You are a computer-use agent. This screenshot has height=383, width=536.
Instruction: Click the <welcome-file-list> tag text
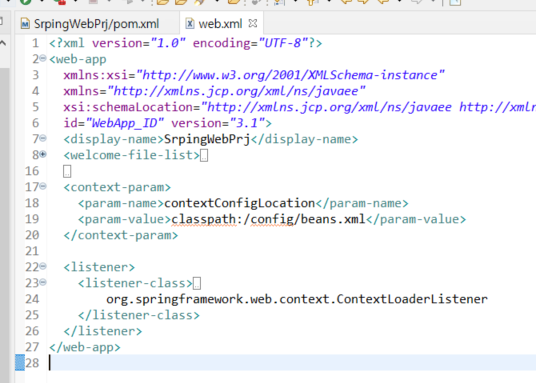(x=132, y=155)
